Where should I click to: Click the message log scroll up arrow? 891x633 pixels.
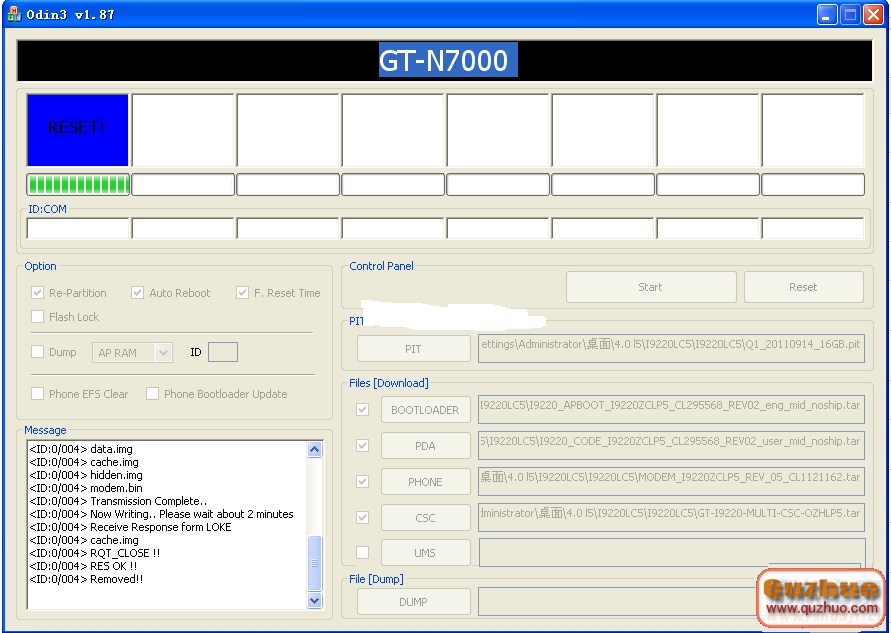pos(315,450)
